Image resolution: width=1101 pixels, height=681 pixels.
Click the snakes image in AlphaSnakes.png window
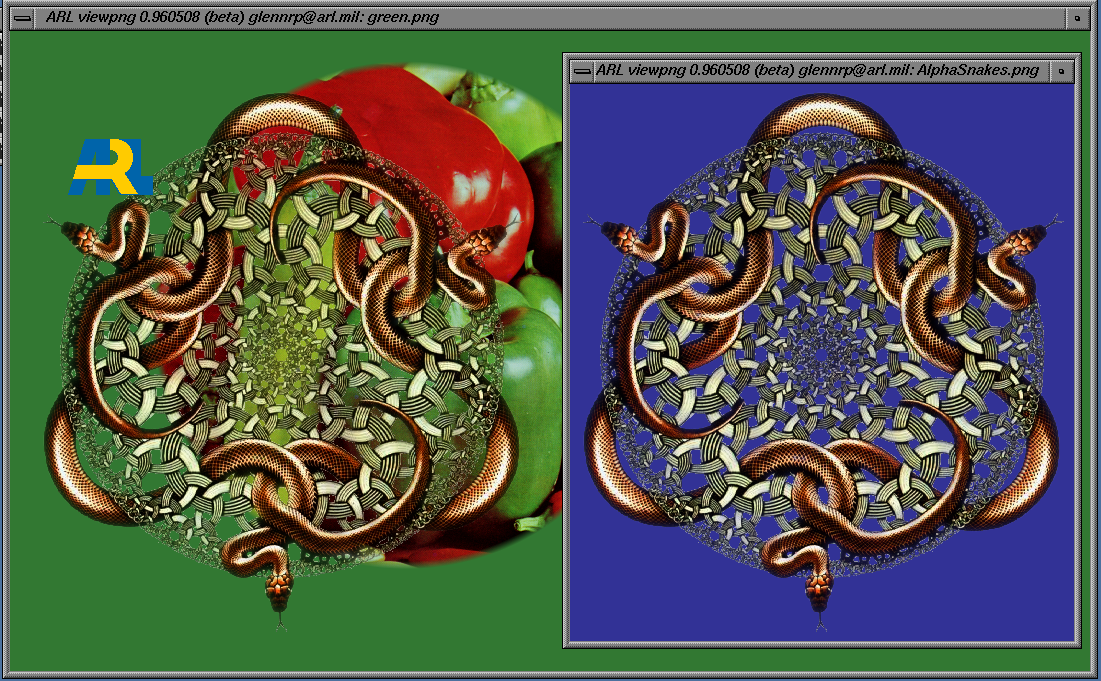pyautogui.click(x=822, y=363)
